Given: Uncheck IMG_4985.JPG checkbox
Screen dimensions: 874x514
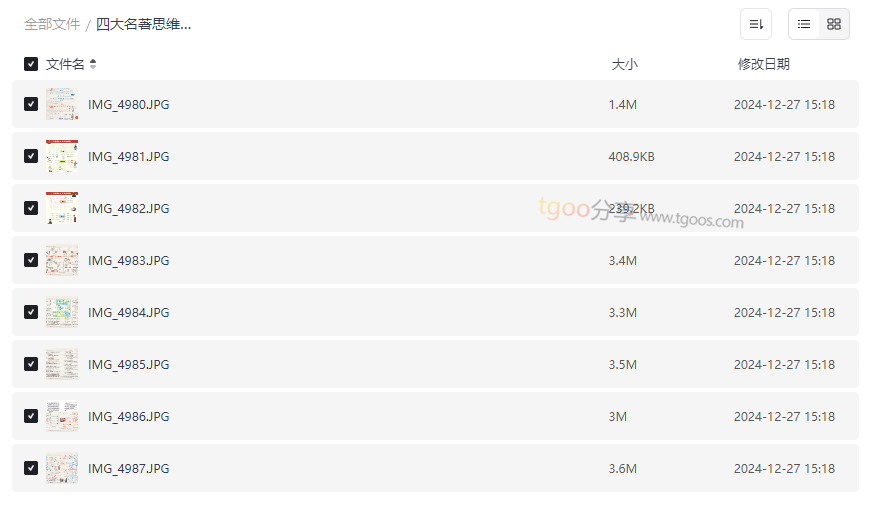Looking at the screenshot, I should [31, 364].
